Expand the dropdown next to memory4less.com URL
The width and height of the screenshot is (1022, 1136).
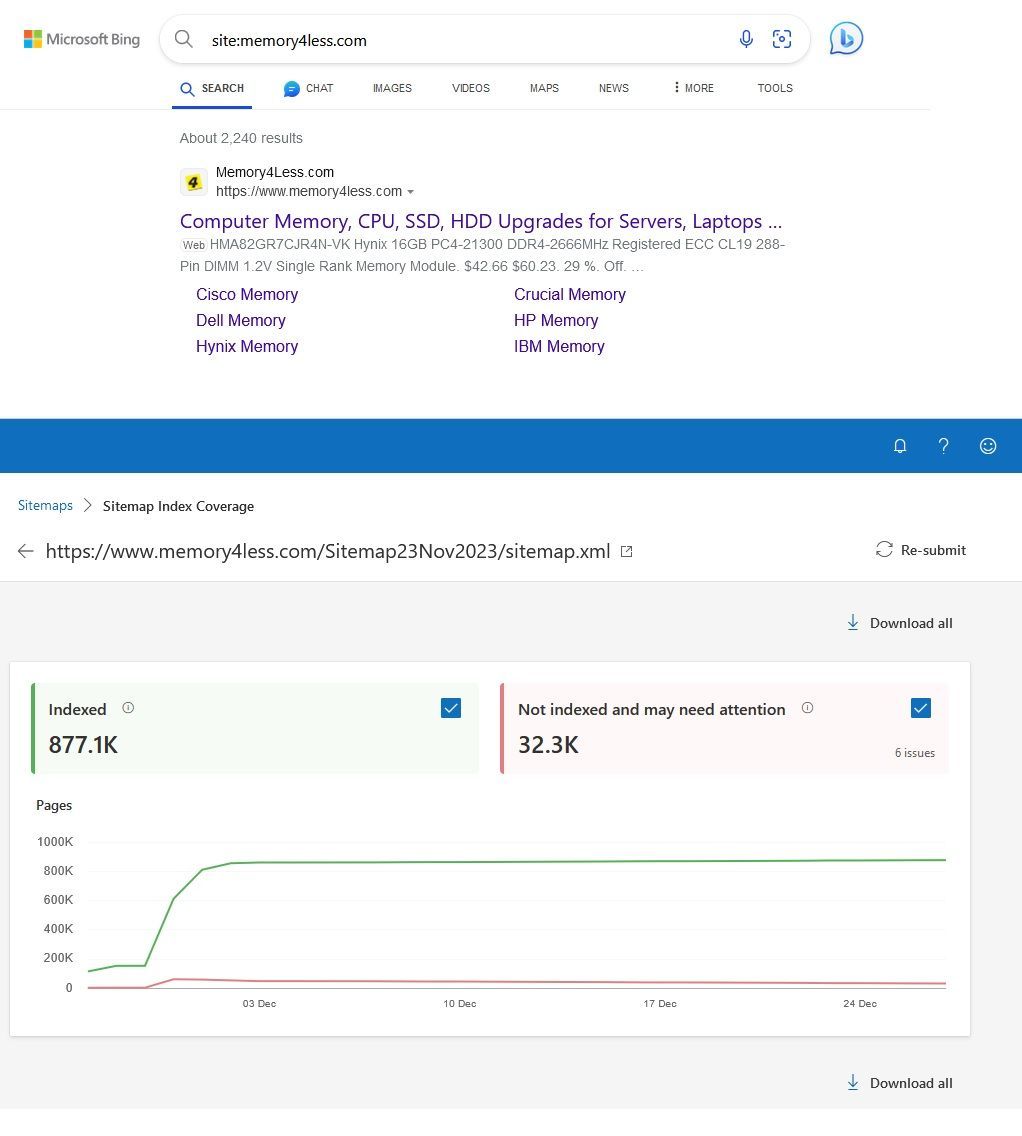click(411, 191)
